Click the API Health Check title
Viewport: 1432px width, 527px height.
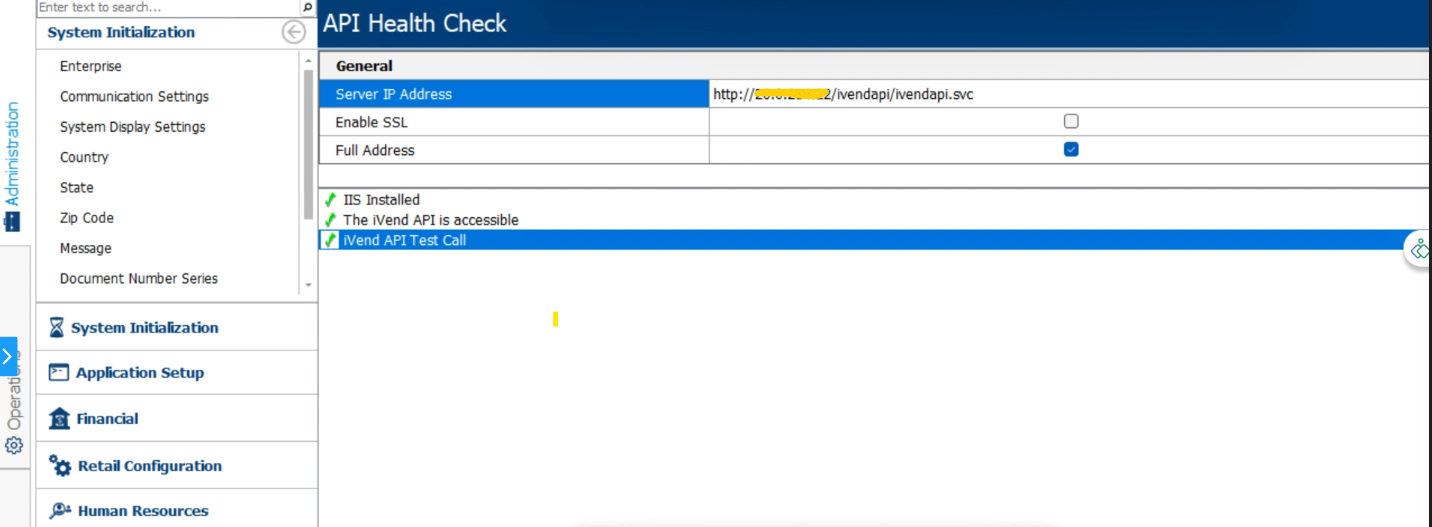click(415, 23)
